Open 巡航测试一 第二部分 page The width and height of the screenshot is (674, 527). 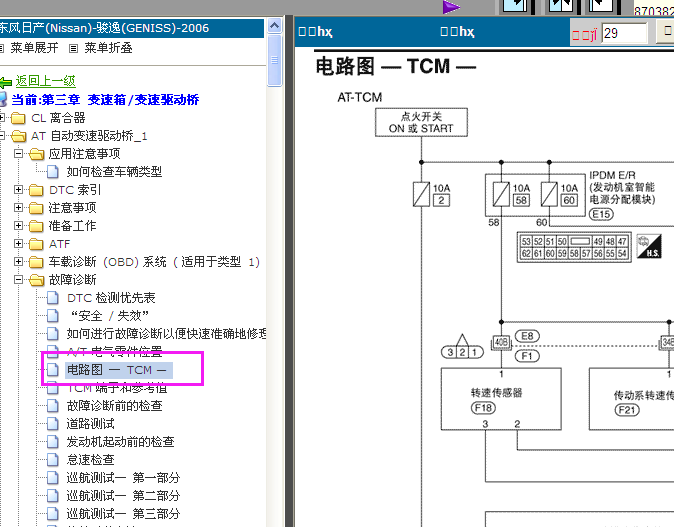coord(123,496)
